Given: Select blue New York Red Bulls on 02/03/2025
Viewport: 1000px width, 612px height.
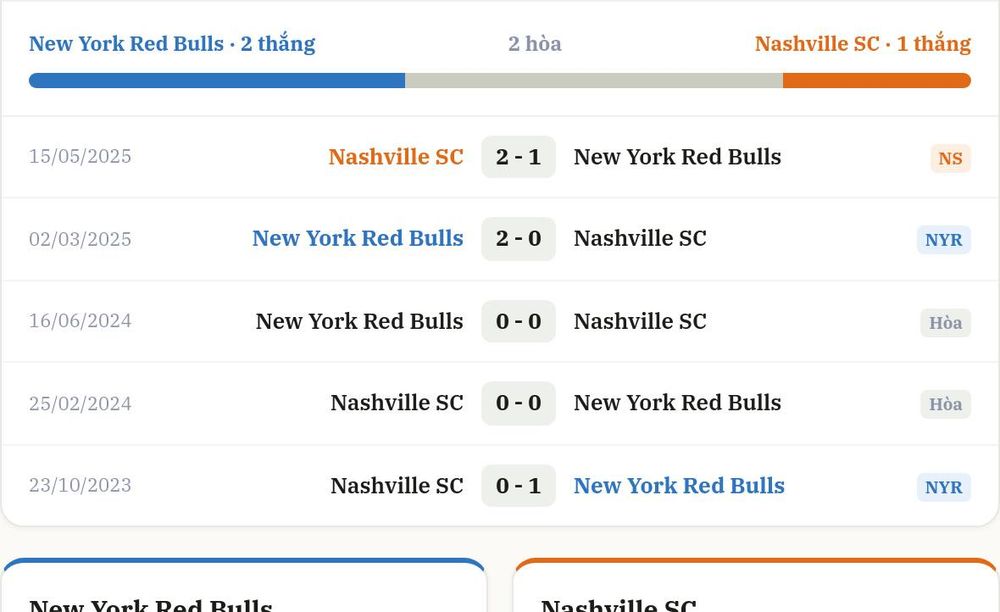Looking at the screenshot, I should [x=358, y=238].
